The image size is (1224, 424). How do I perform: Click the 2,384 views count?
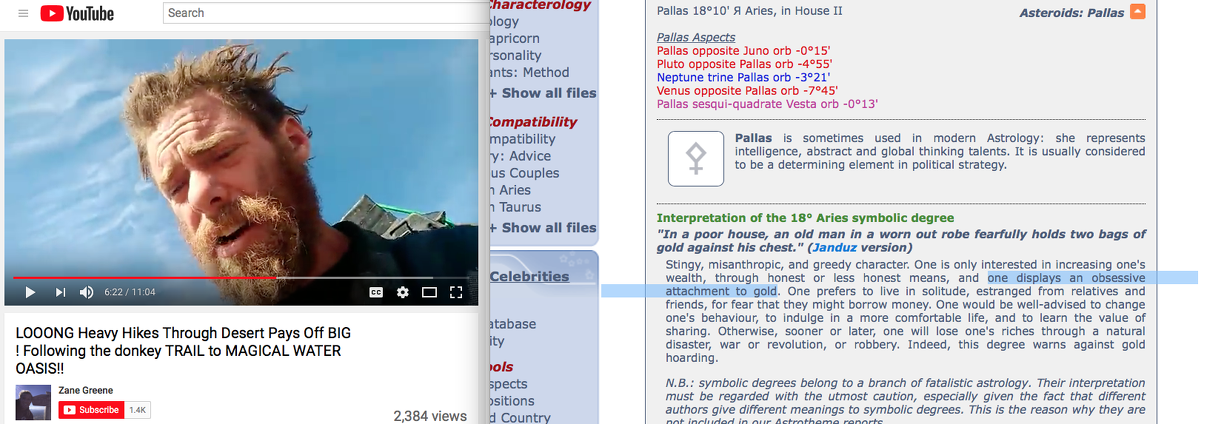click(430, 416)
